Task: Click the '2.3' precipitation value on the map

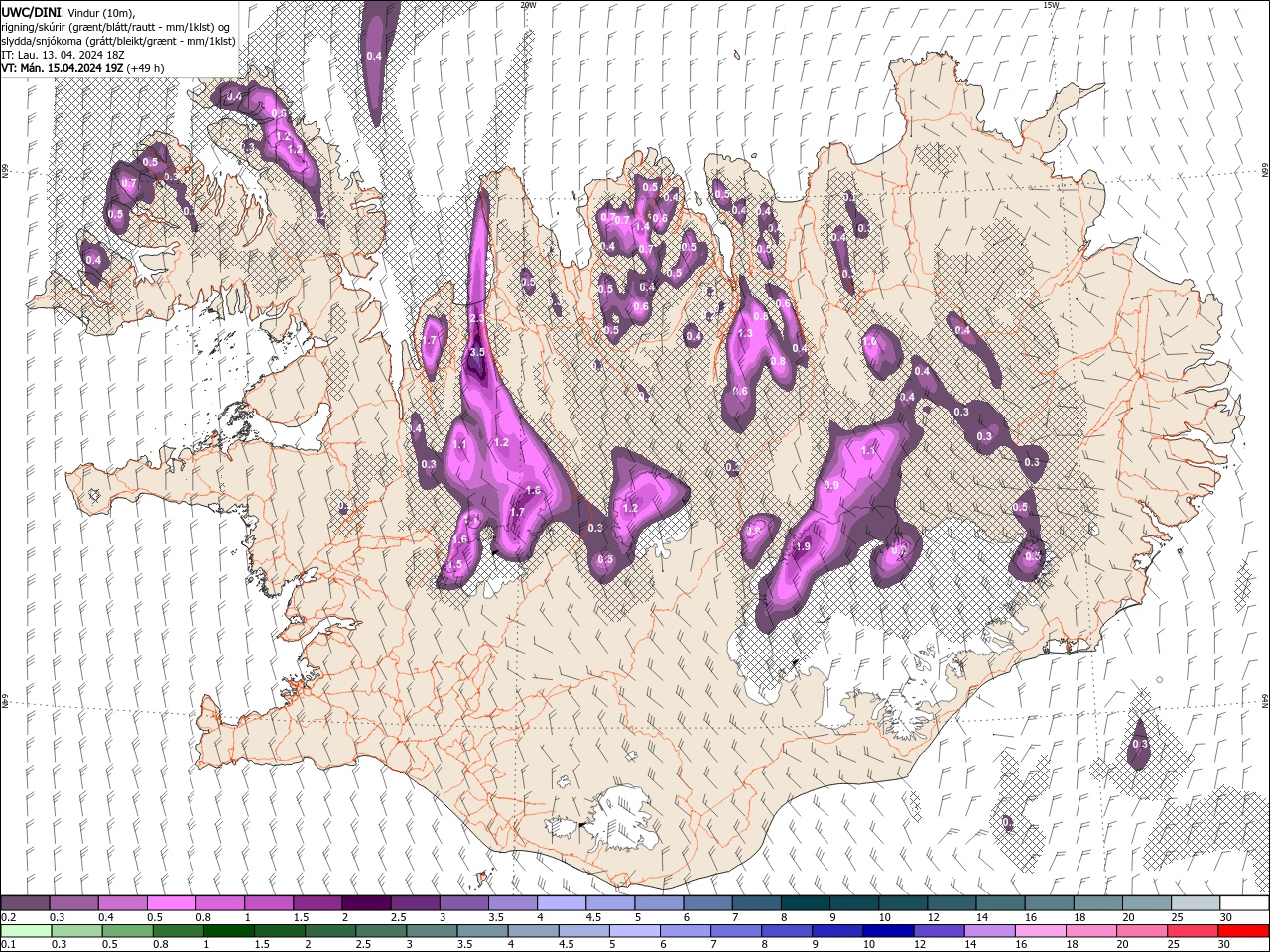Action: point(477,318)
